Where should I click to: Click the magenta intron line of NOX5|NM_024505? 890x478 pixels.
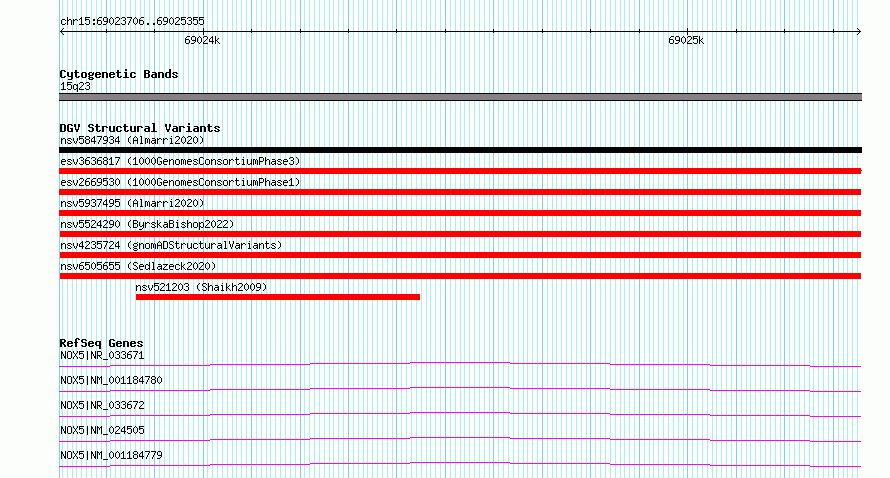tap(460, 439)
